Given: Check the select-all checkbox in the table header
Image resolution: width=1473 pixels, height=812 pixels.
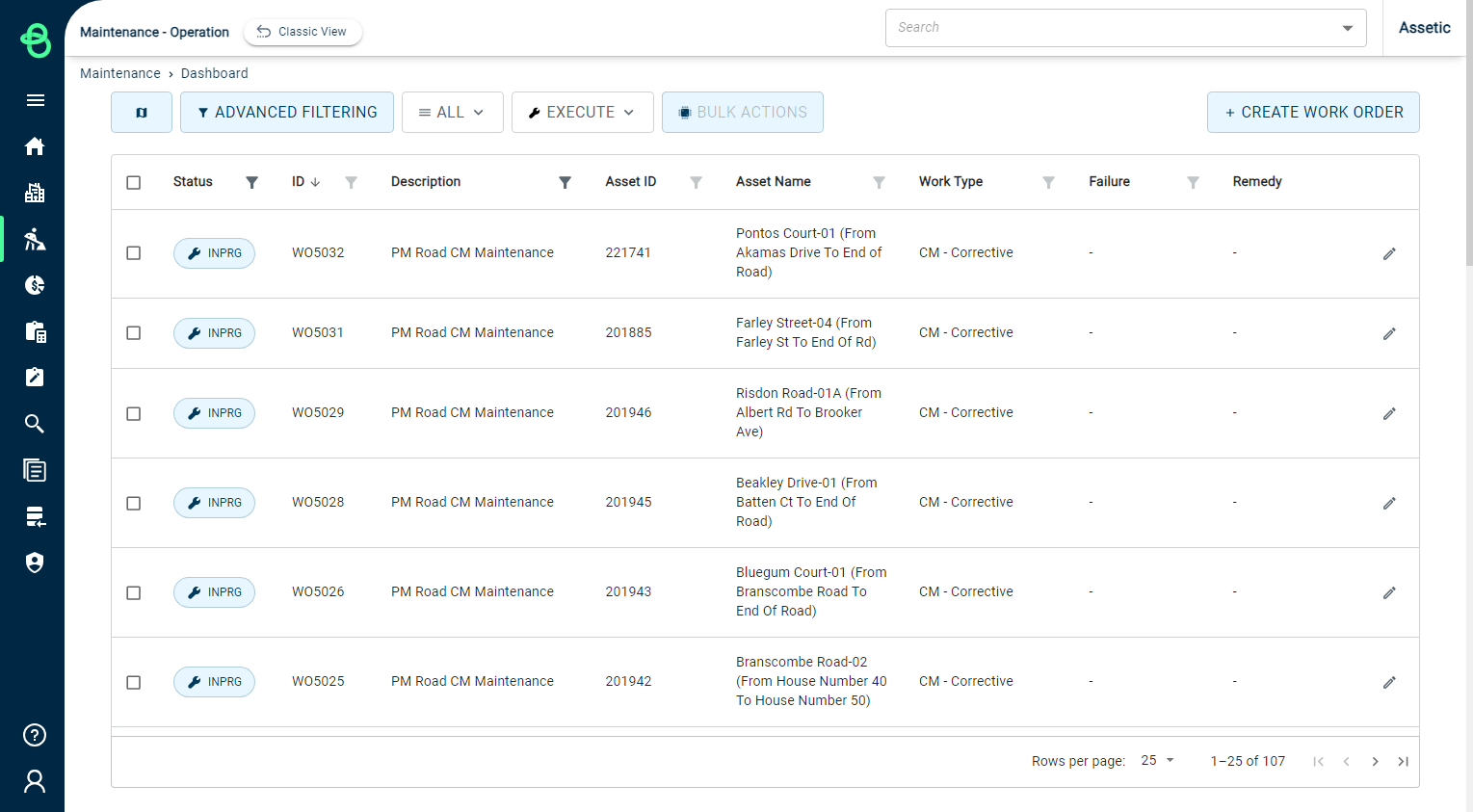Looking at the screenshot, I should pos(134,181).
